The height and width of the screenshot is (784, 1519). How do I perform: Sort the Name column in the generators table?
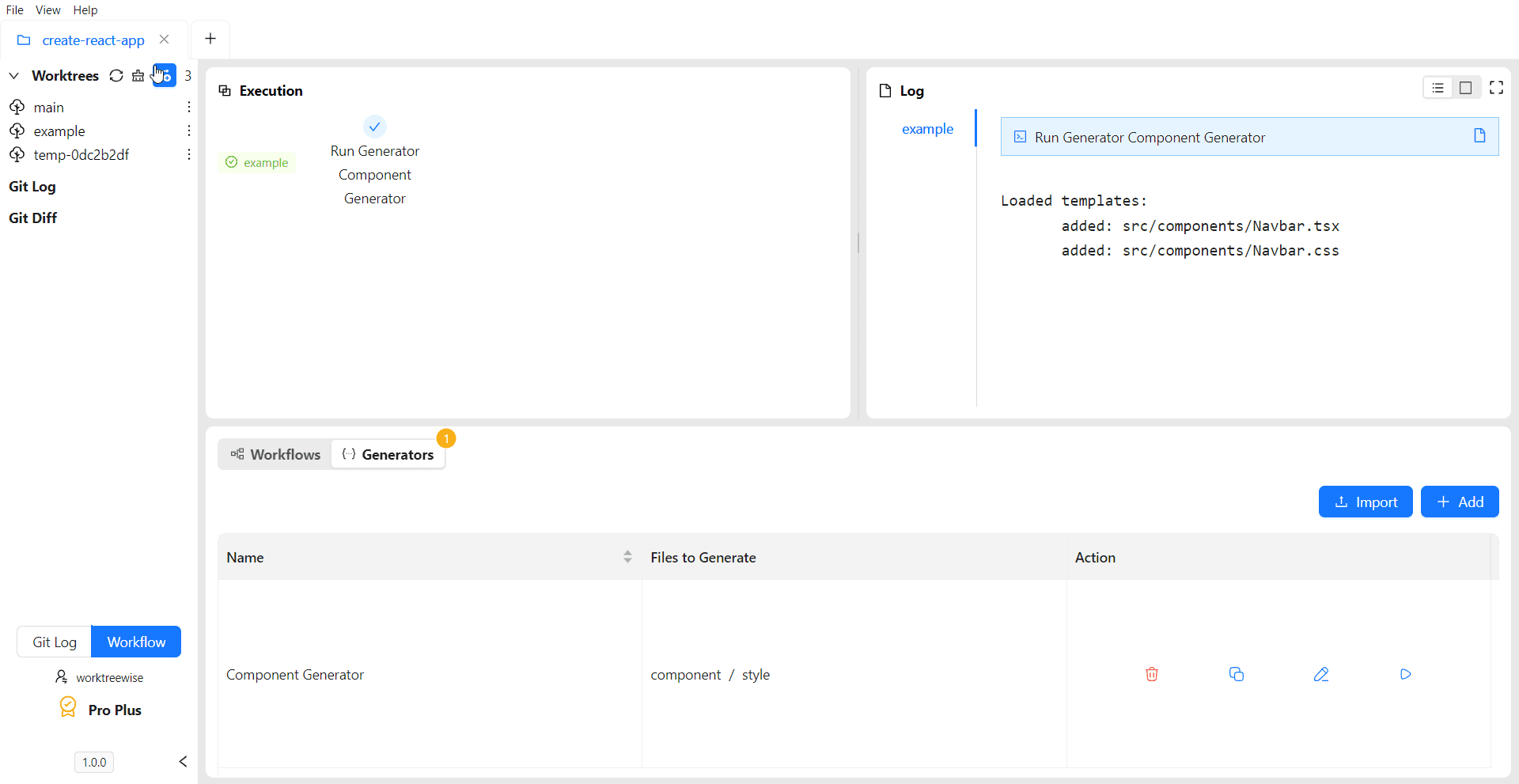click(x=627, y=556)
